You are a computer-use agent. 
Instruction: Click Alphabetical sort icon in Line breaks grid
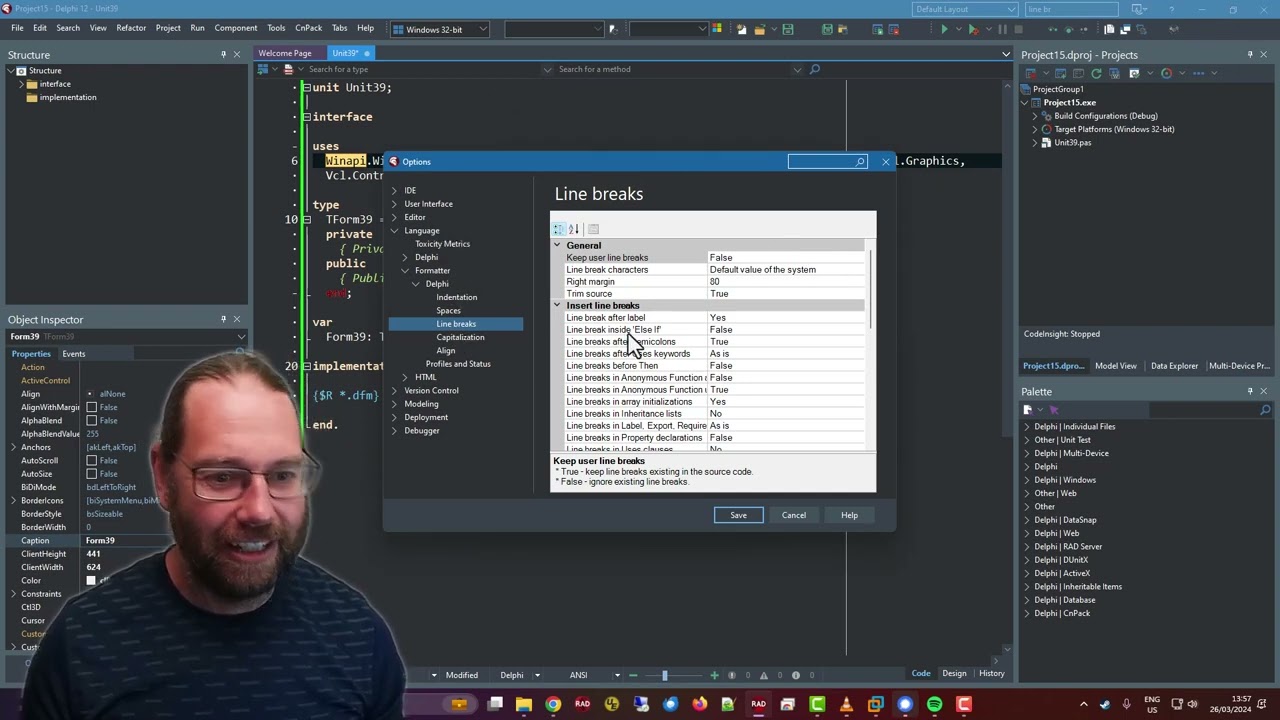point(574,229)
